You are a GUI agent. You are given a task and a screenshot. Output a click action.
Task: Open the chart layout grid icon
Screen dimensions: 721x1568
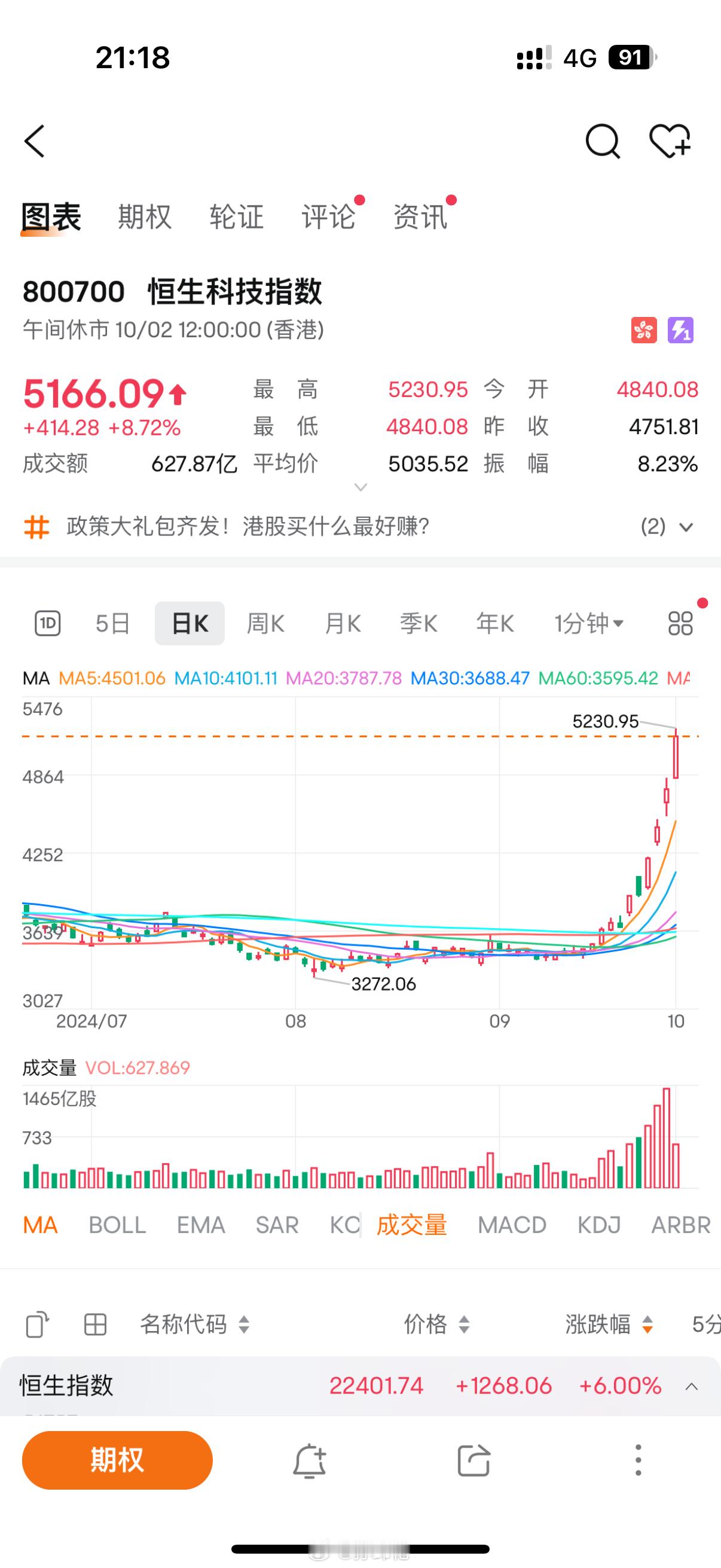[x=680, y=623]
